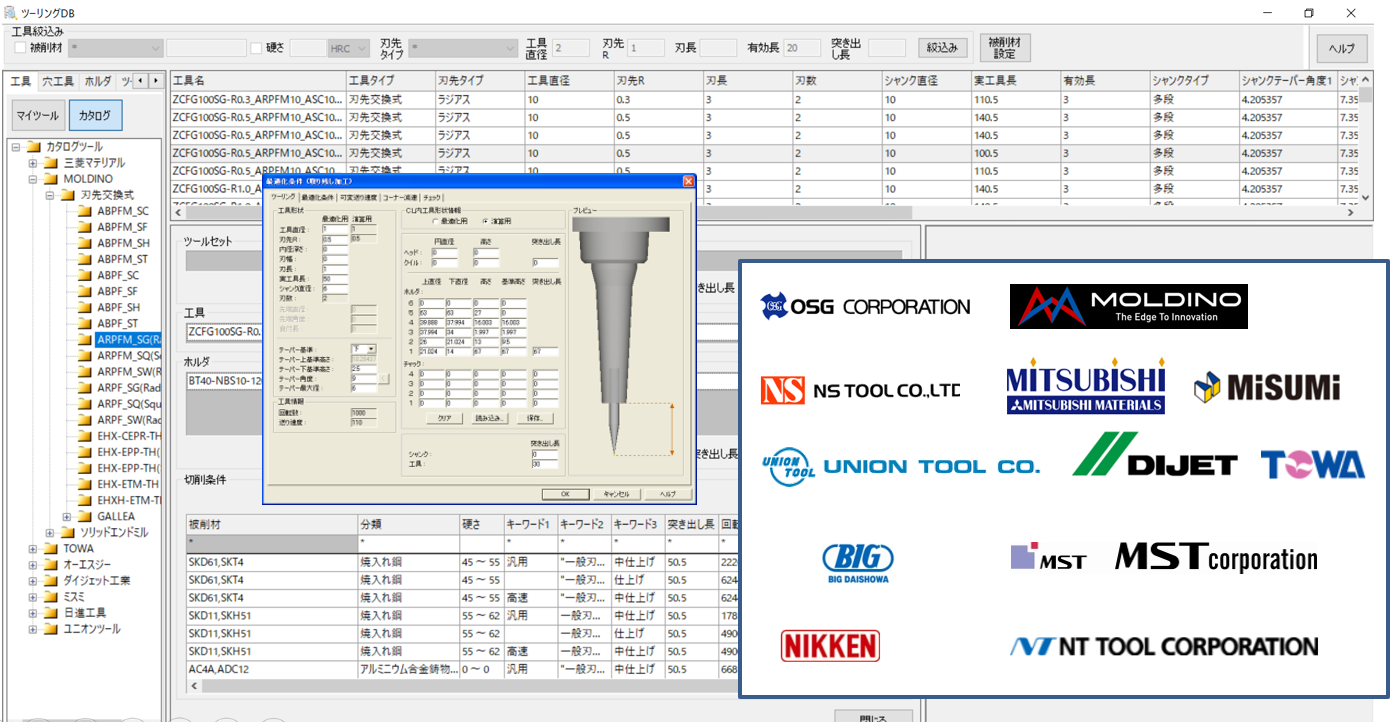Open the 最適化条件 tab in dialog

[318, 198]
